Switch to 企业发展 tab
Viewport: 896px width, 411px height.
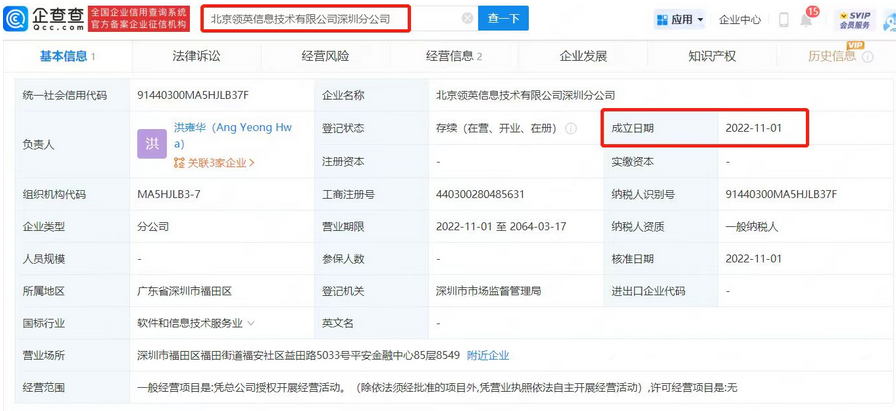pos(583,56)
